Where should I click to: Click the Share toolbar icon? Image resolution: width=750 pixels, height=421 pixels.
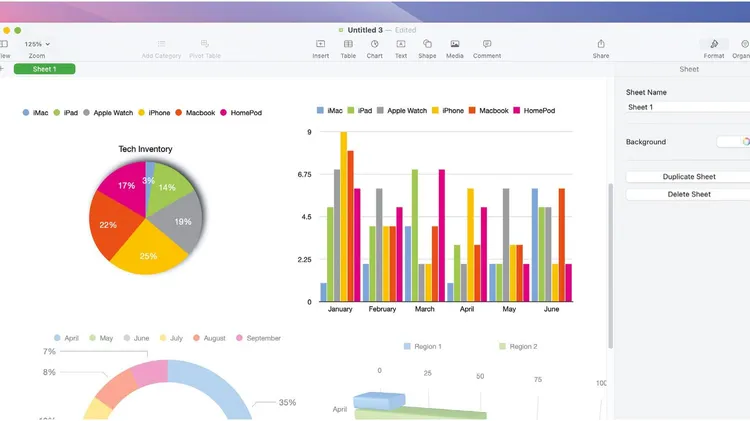coord(601,44)
